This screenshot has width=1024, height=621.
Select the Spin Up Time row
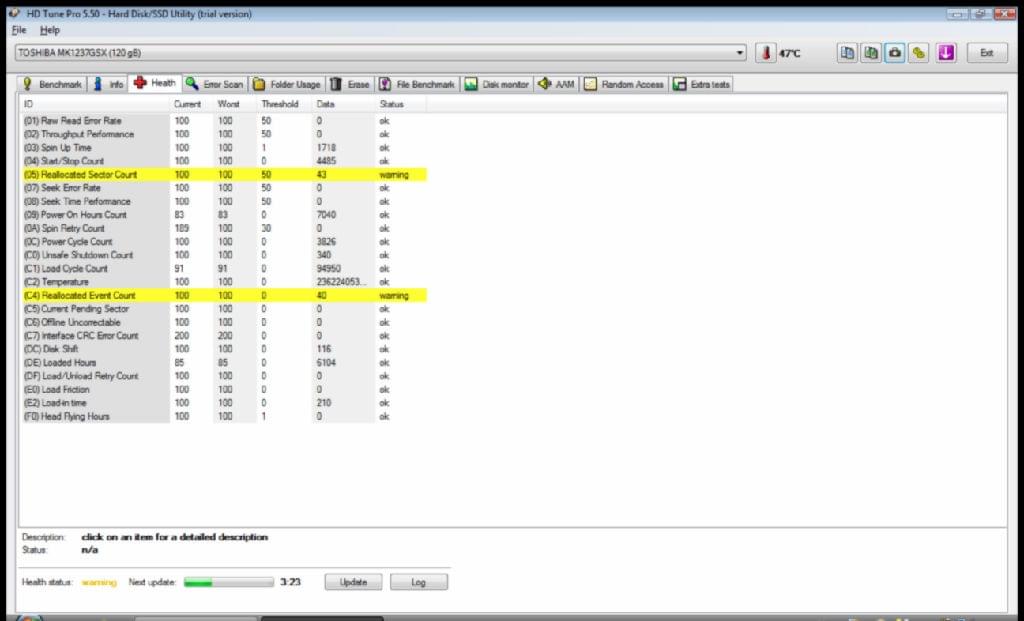(x=224, y=148)
